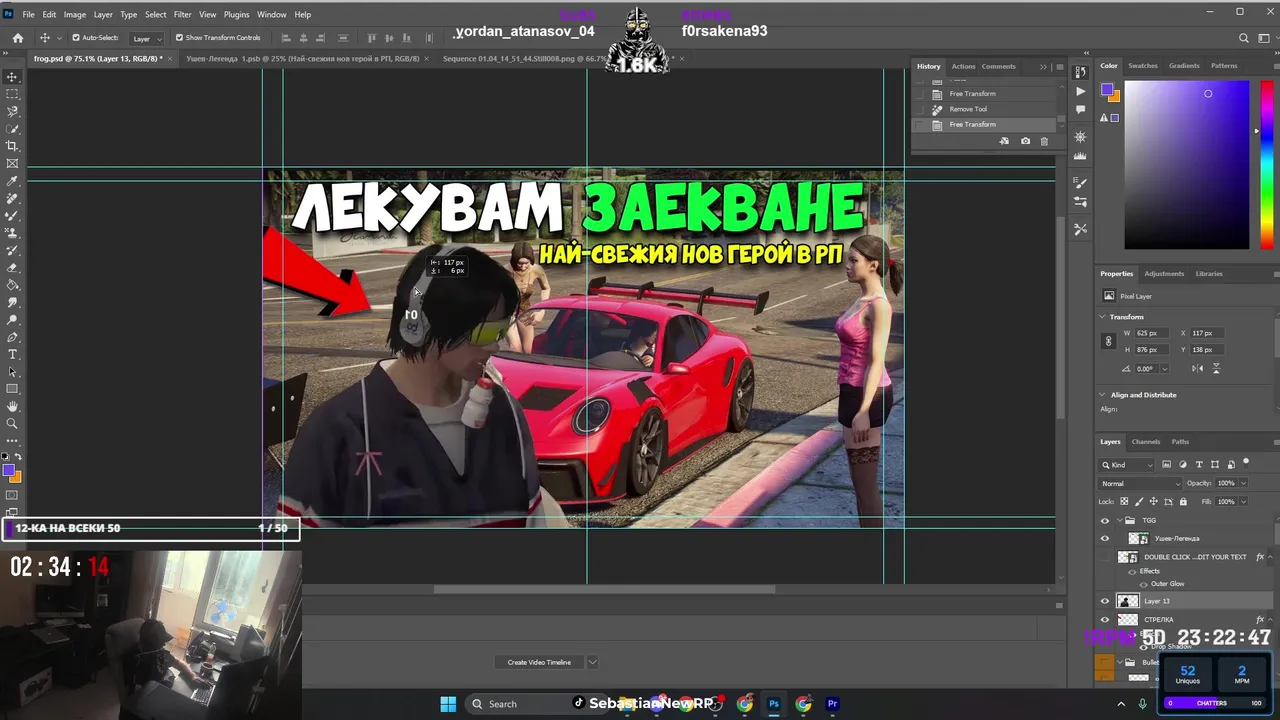The height and width of the screenshot is (720, 1280).
Task: Create new snapshot in History panel
Action: pyautogui.click(x=1025, y=141)
